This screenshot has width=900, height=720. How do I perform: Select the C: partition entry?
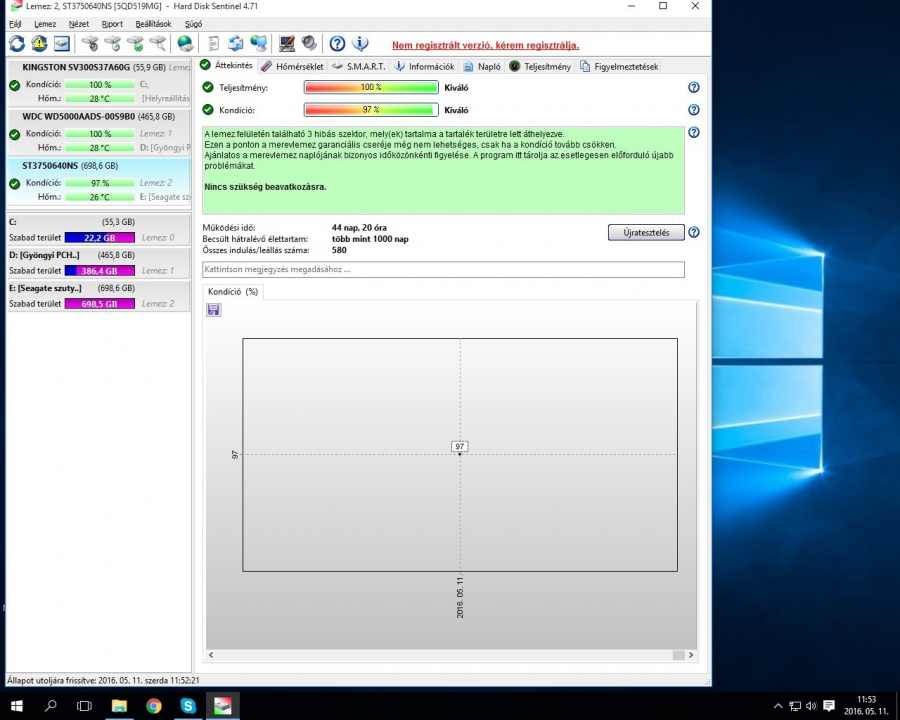[x=99, y=230]
